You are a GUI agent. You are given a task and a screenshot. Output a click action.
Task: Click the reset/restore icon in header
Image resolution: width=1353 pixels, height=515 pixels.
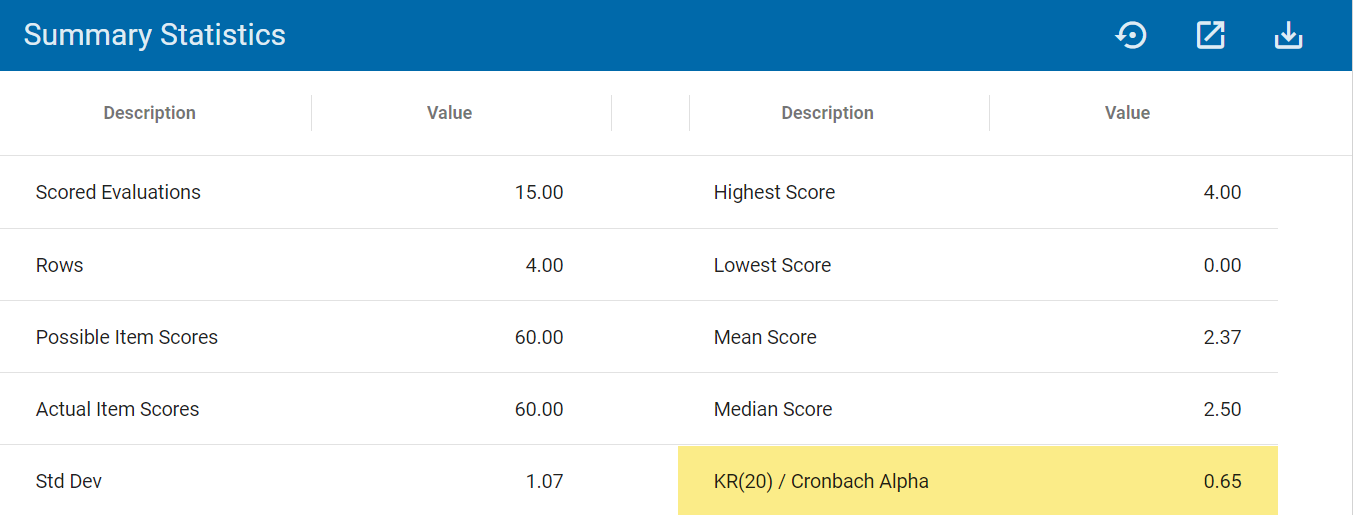tap(1131, 36)
